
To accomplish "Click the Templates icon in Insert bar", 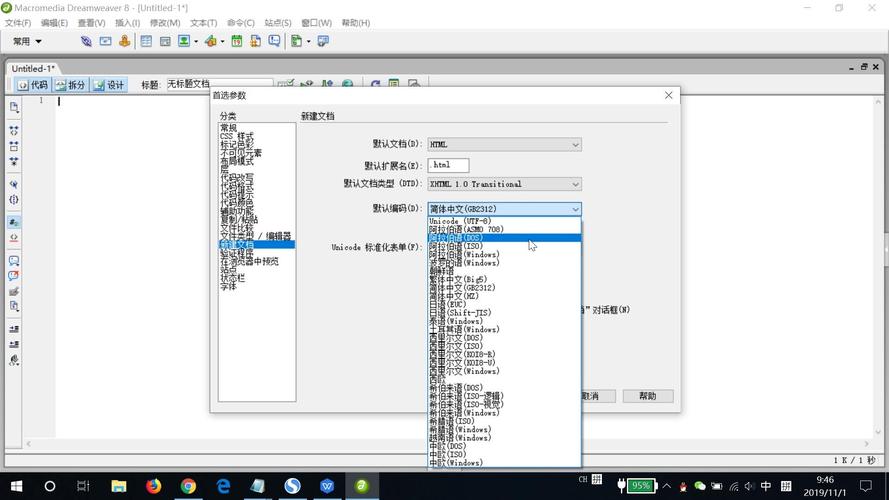I will pos(296,41).
